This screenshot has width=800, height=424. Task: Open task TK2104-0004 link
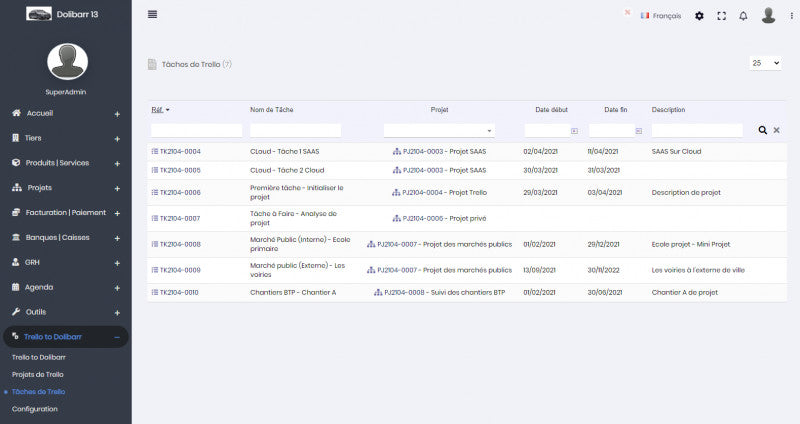click(x=180, y=152)
